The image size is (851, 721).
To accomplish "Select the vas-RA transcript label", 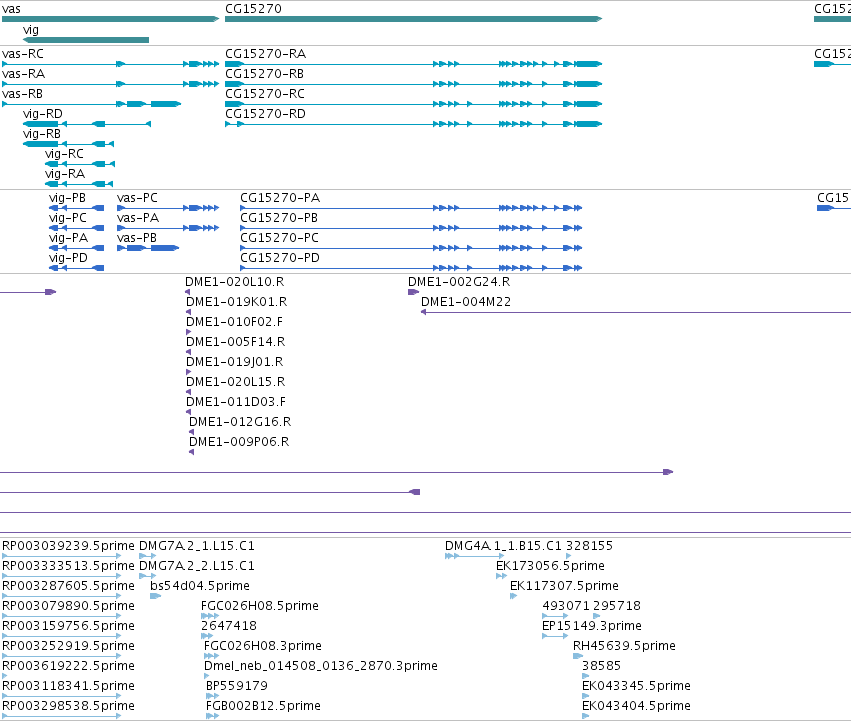I will pos(23,74).
